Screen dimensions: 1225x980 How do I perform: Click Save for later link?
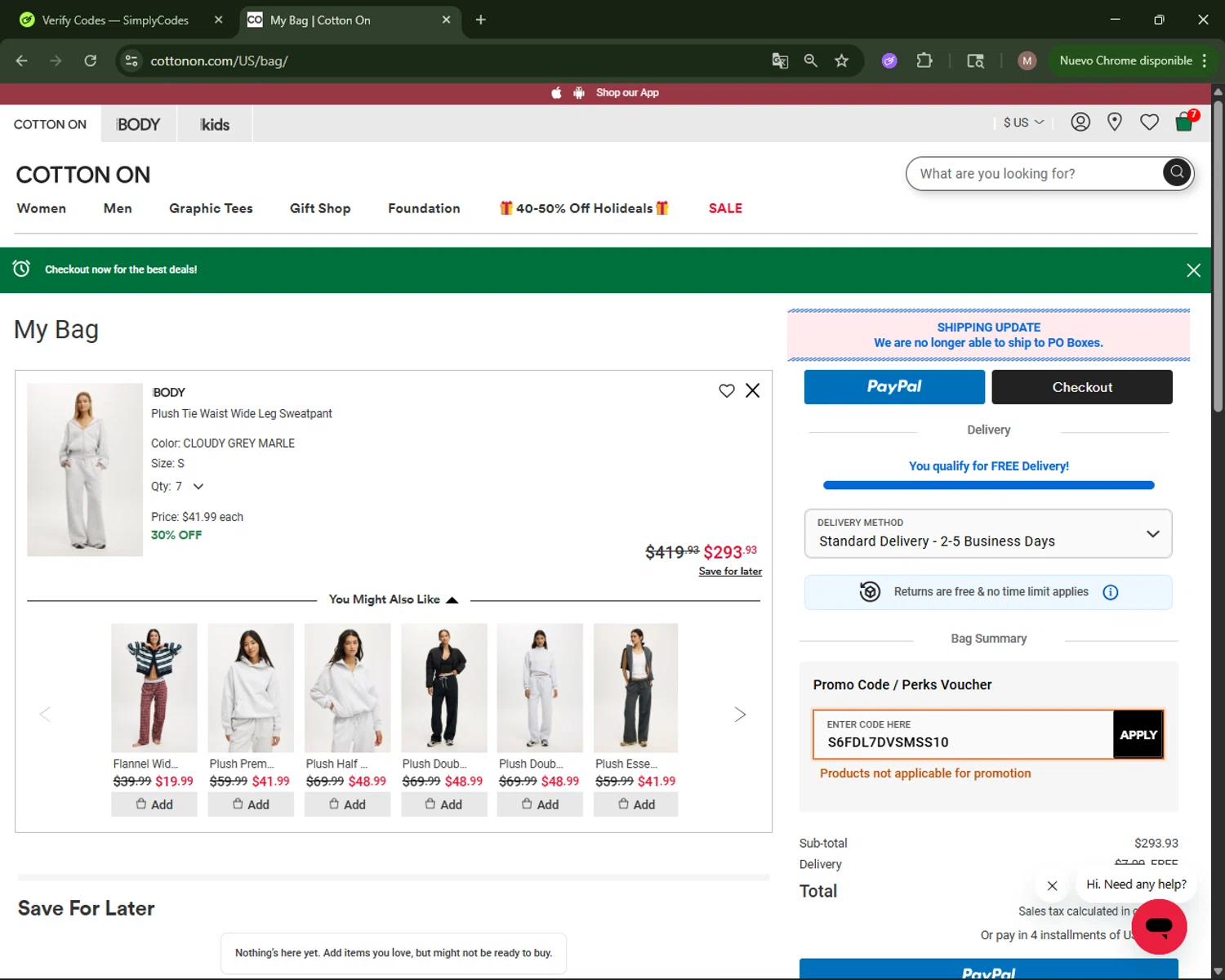[x=730, y=571]
